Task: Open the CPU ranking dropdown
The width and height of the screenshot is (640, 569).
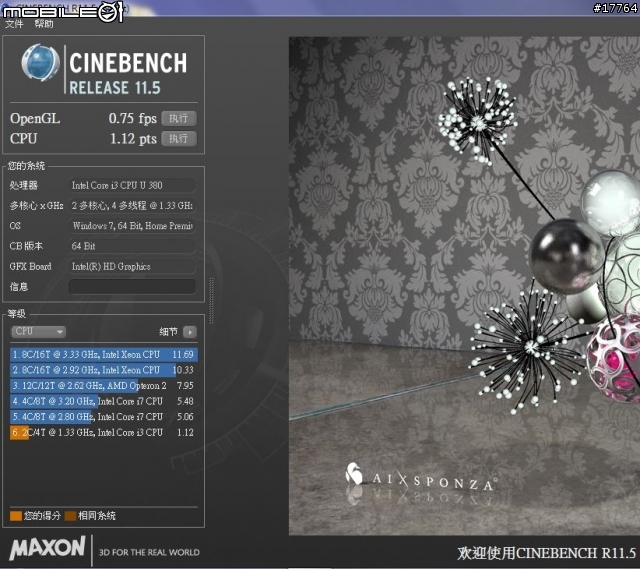Action: [38, 331]
